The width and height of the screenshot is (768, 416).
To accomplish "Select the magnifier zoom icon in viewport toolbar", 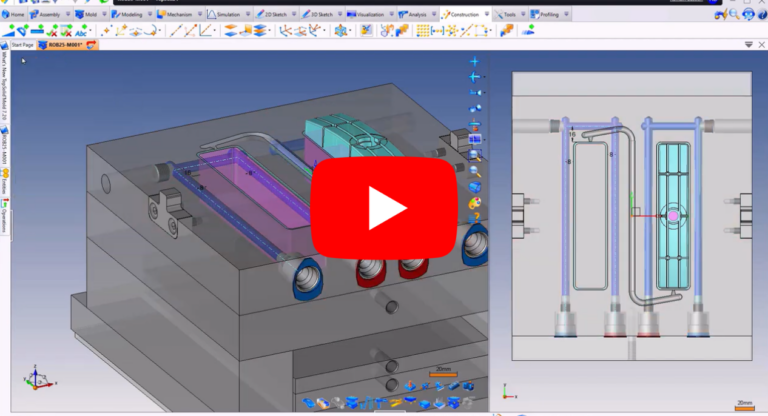I will click(475, 171).
